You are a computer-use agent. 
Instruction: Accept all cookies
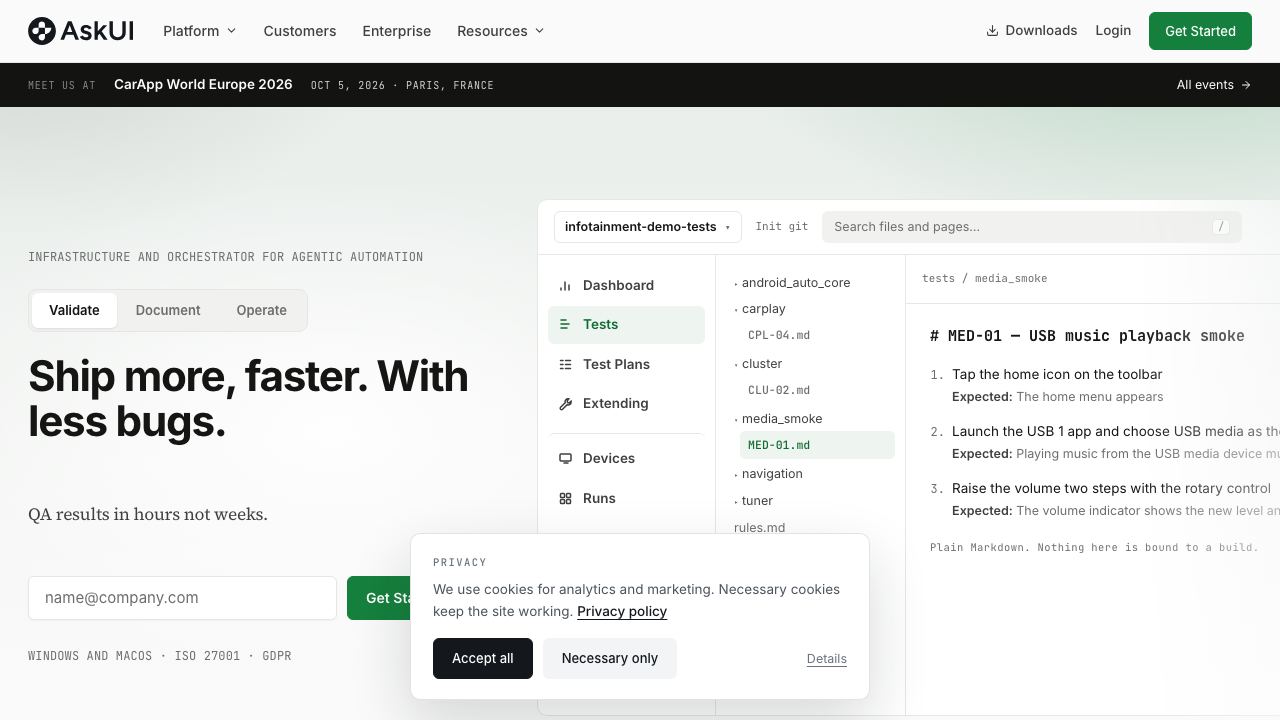tap(483, 658)
